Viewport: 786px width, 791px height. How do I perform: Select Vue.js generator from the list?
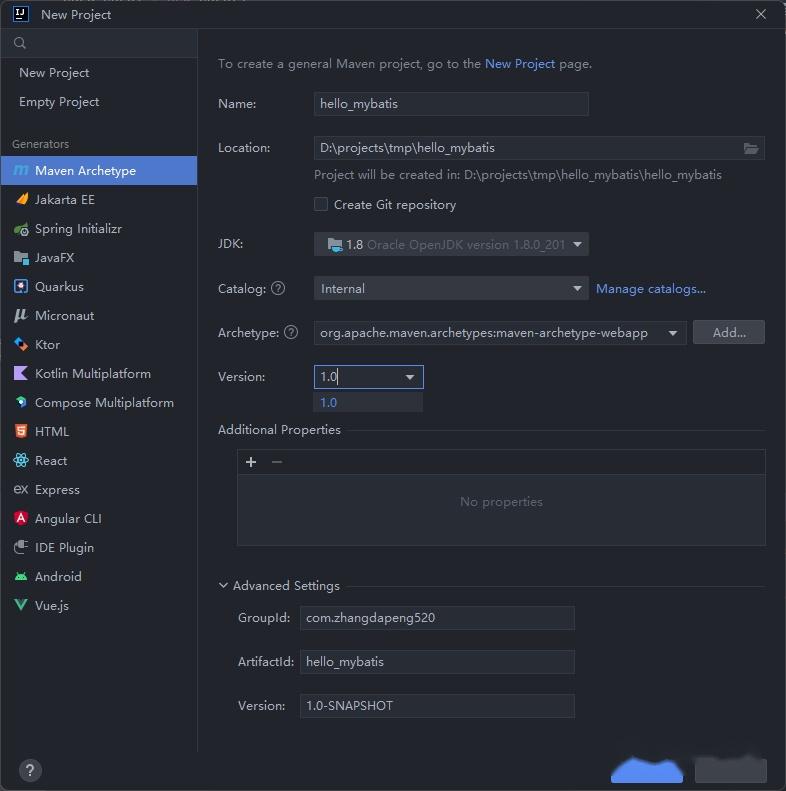click(x=52, y=606)
